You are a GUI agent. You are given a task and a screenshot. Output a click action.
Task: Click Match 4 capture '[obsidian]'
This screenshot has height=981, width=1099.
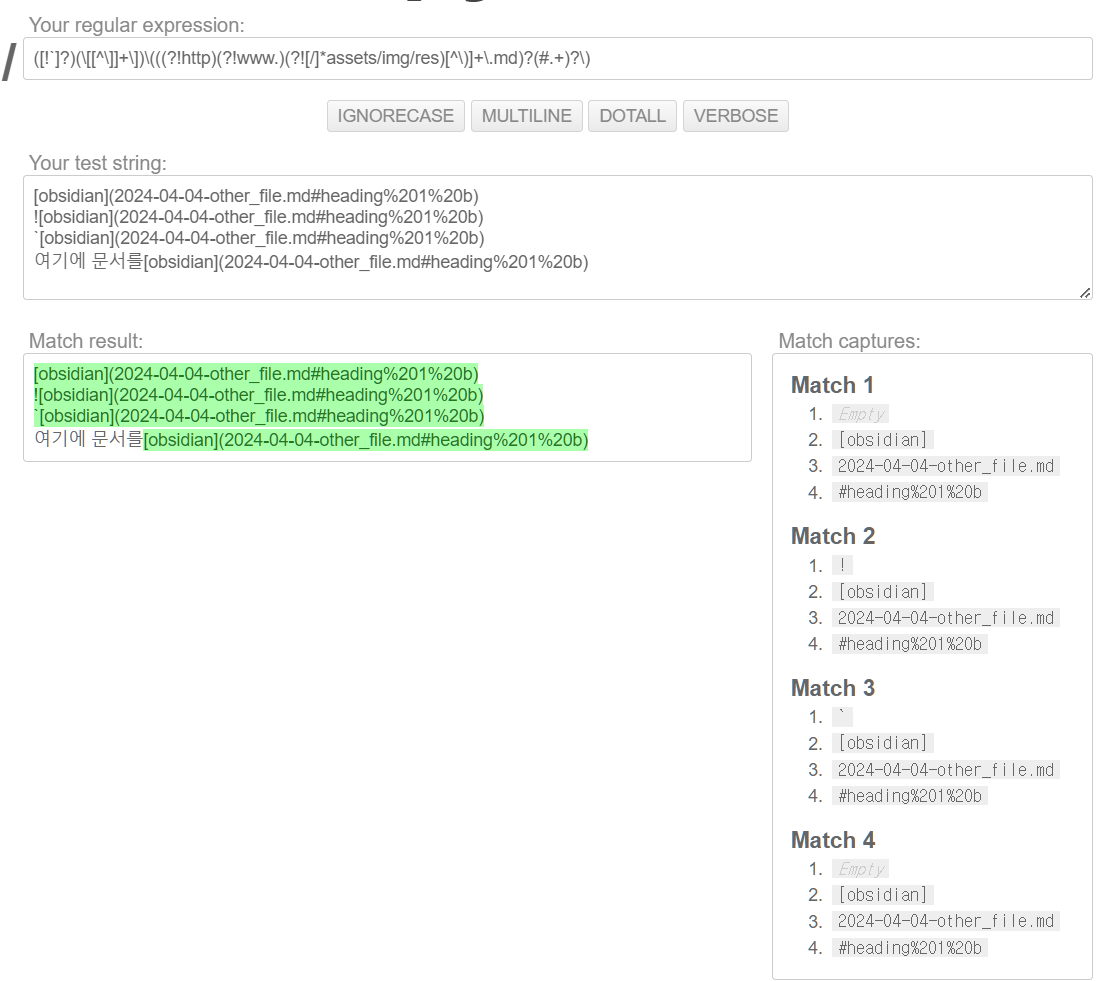tap(883, 895)
